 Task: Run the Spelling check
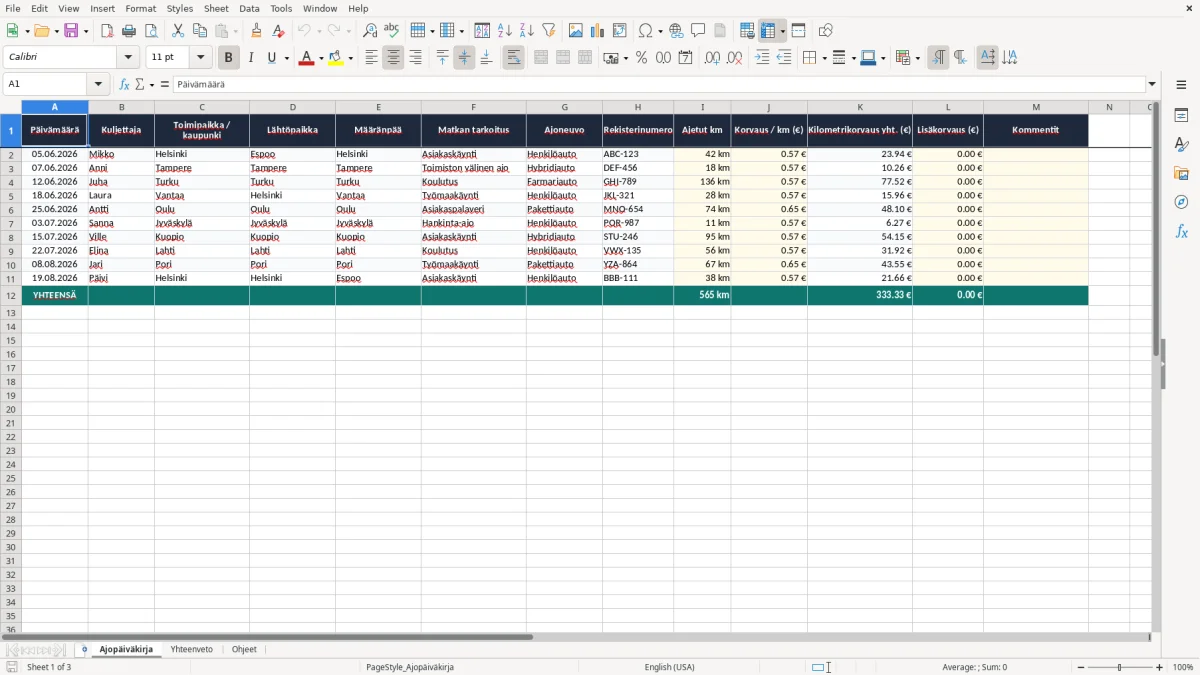click(x=392, y=31)
